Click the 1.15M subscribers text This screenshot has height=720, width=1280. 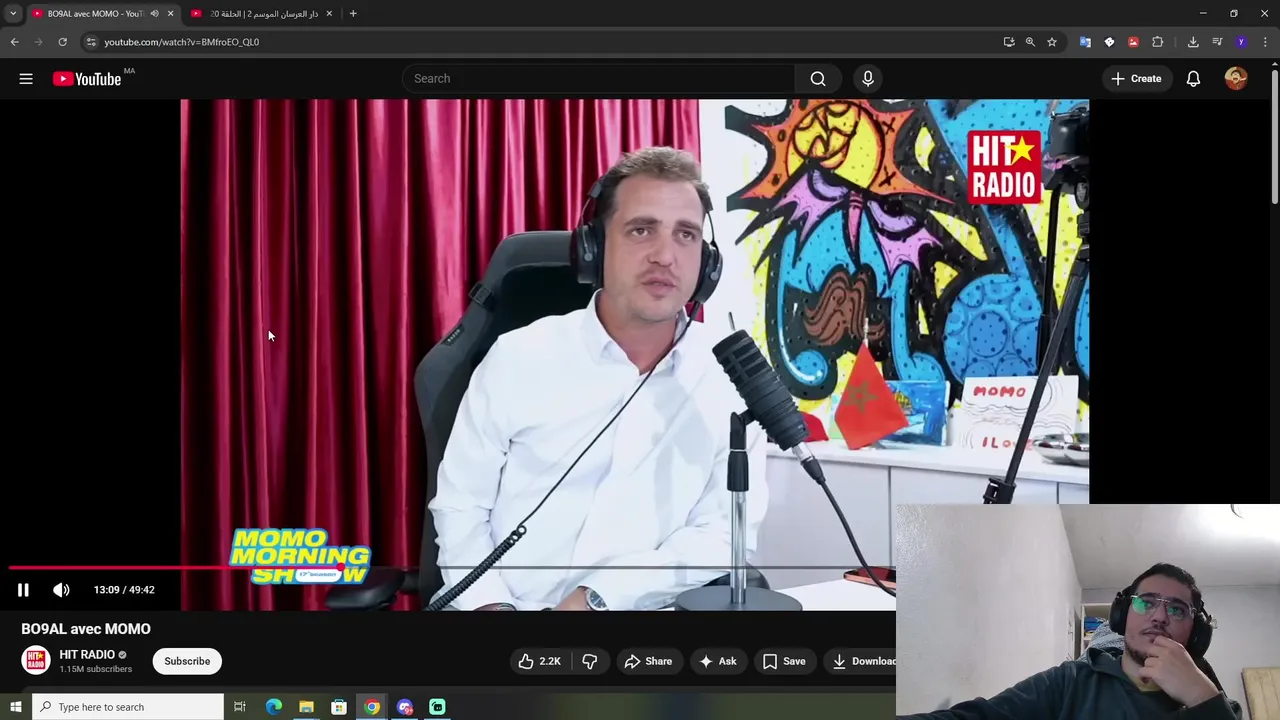coord(96,669)
